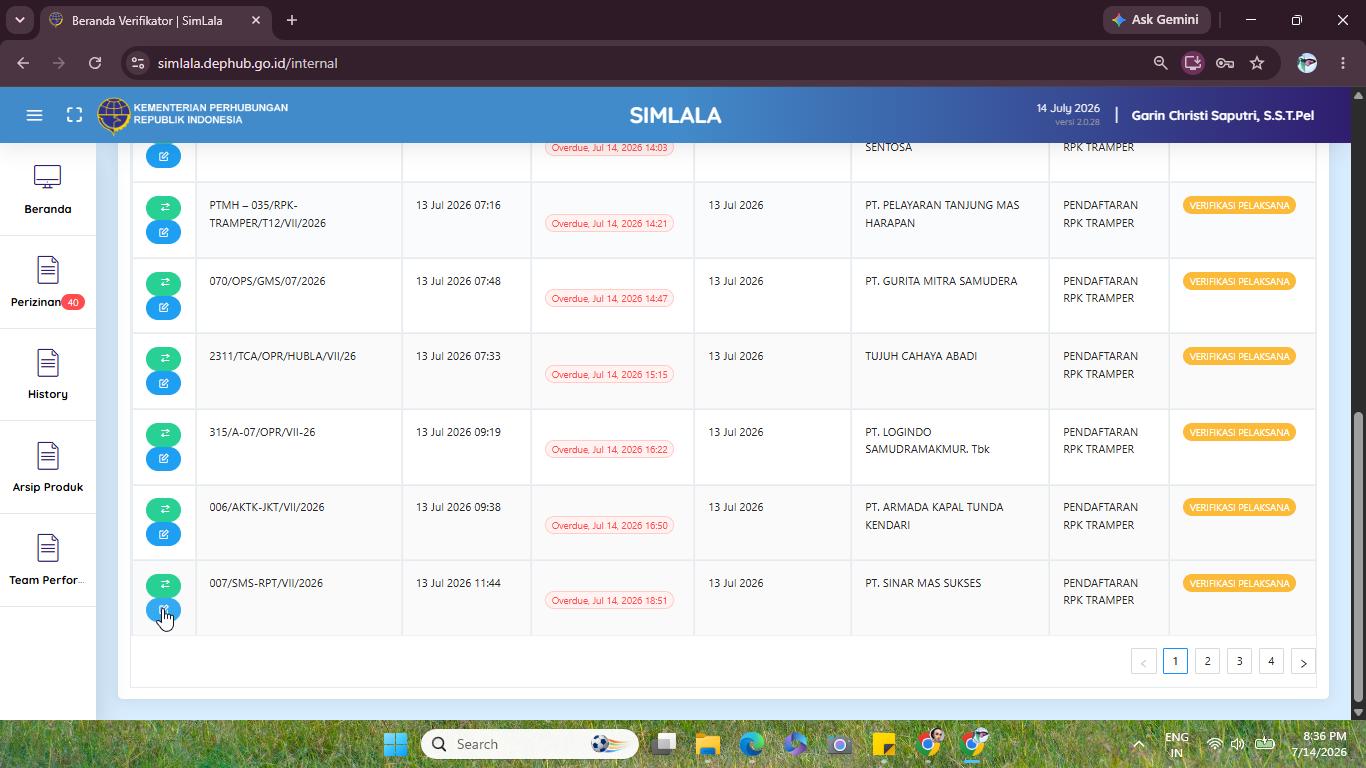1366x768 pixels.
Task: Go to page 2 in pagination
Action: (x=1207, y=662)
